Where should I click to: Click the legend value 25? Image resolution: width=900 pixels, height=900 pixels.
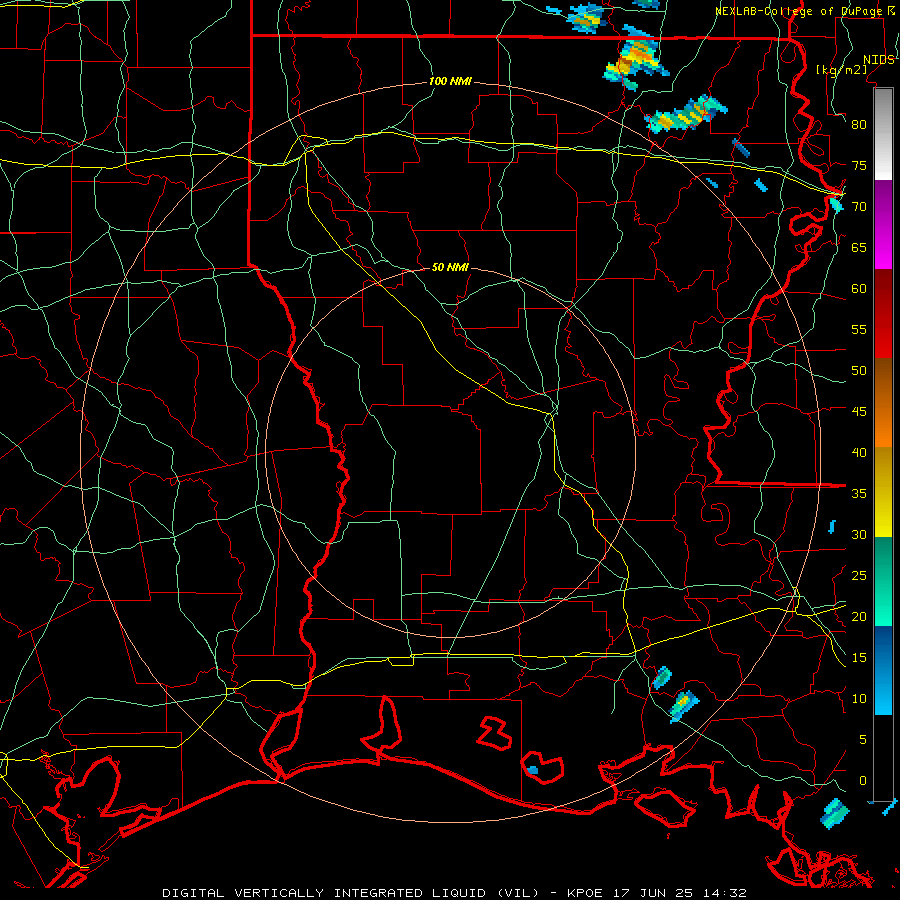click(859, 576)
